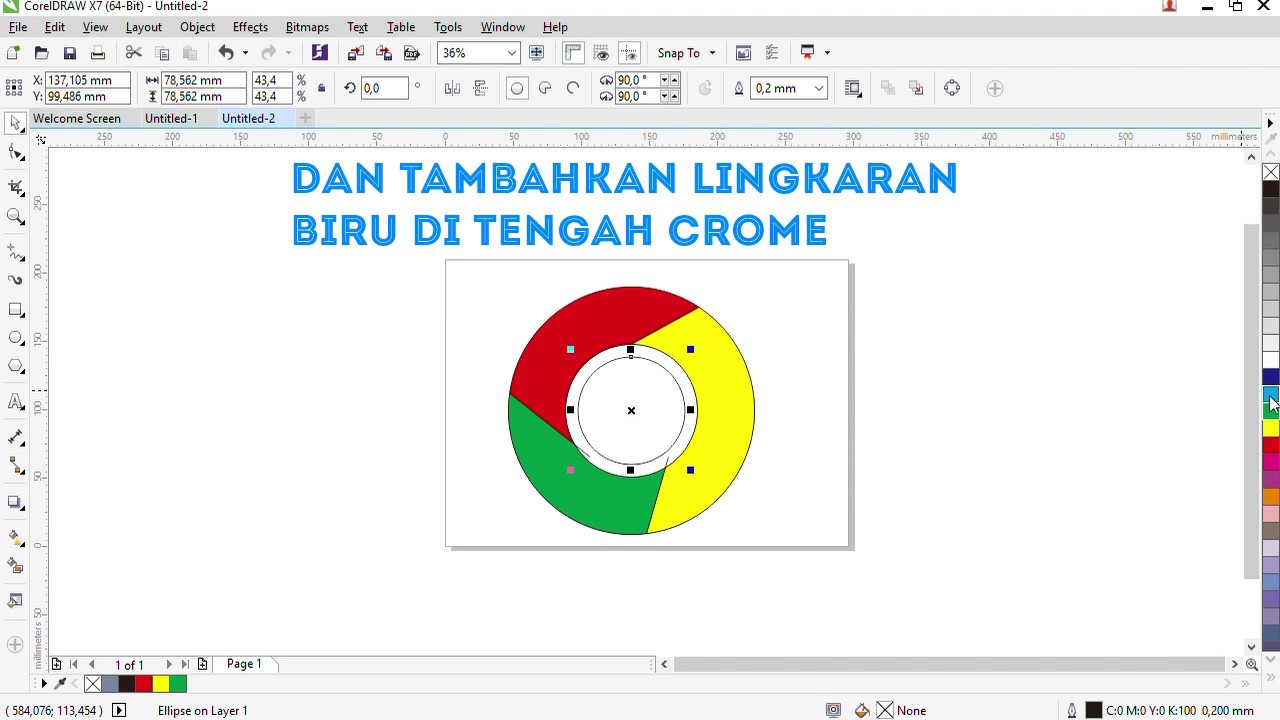The image size is (1280, 720).
Task: Switch ellipse type to Pie
Action: (545, 88)
